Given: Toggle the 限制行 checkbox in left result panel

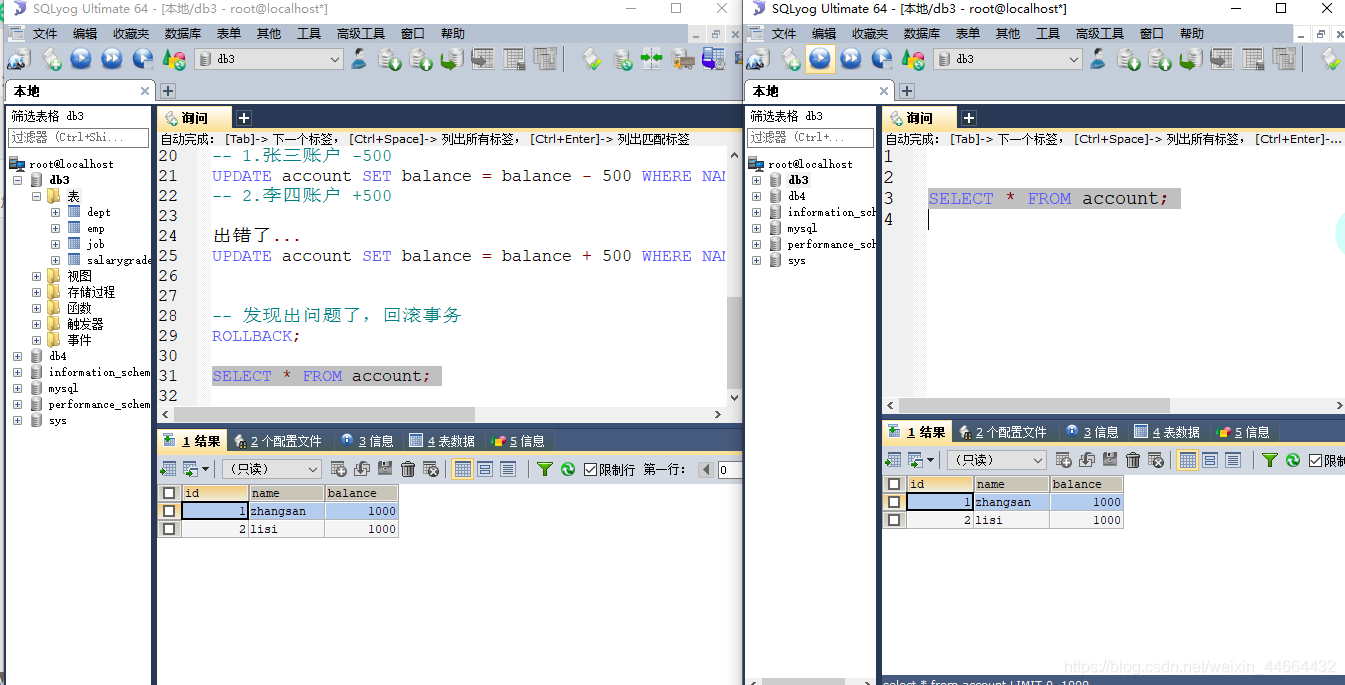Looking at the screenshot, I should tap(590, 469).
